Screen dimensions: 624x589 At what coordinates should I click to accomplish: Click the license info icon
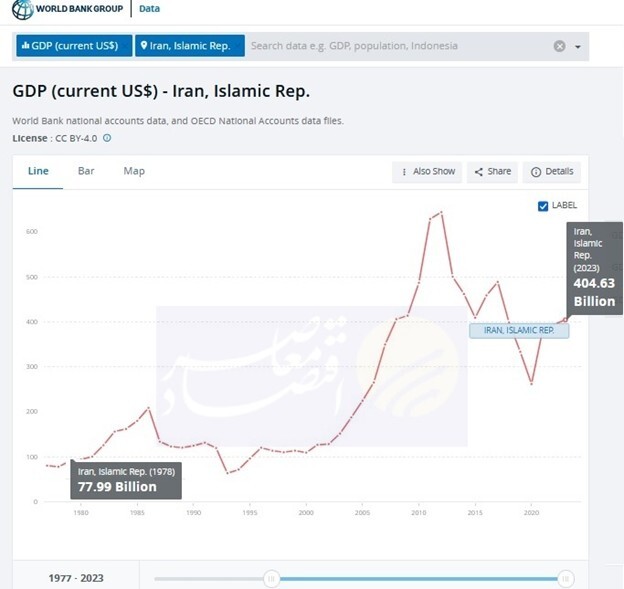pos(107,138)
